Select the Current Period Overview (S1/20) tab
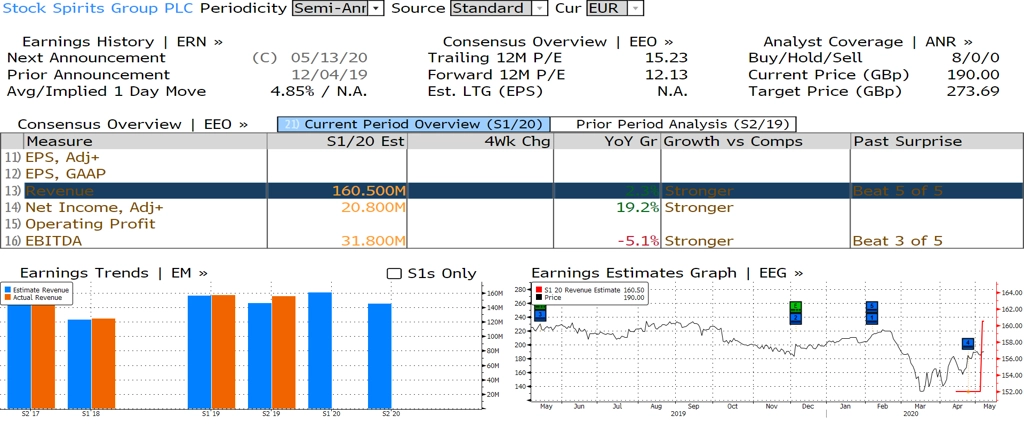Viewport: 1024px width, 424px height. [x=414, y=124]
